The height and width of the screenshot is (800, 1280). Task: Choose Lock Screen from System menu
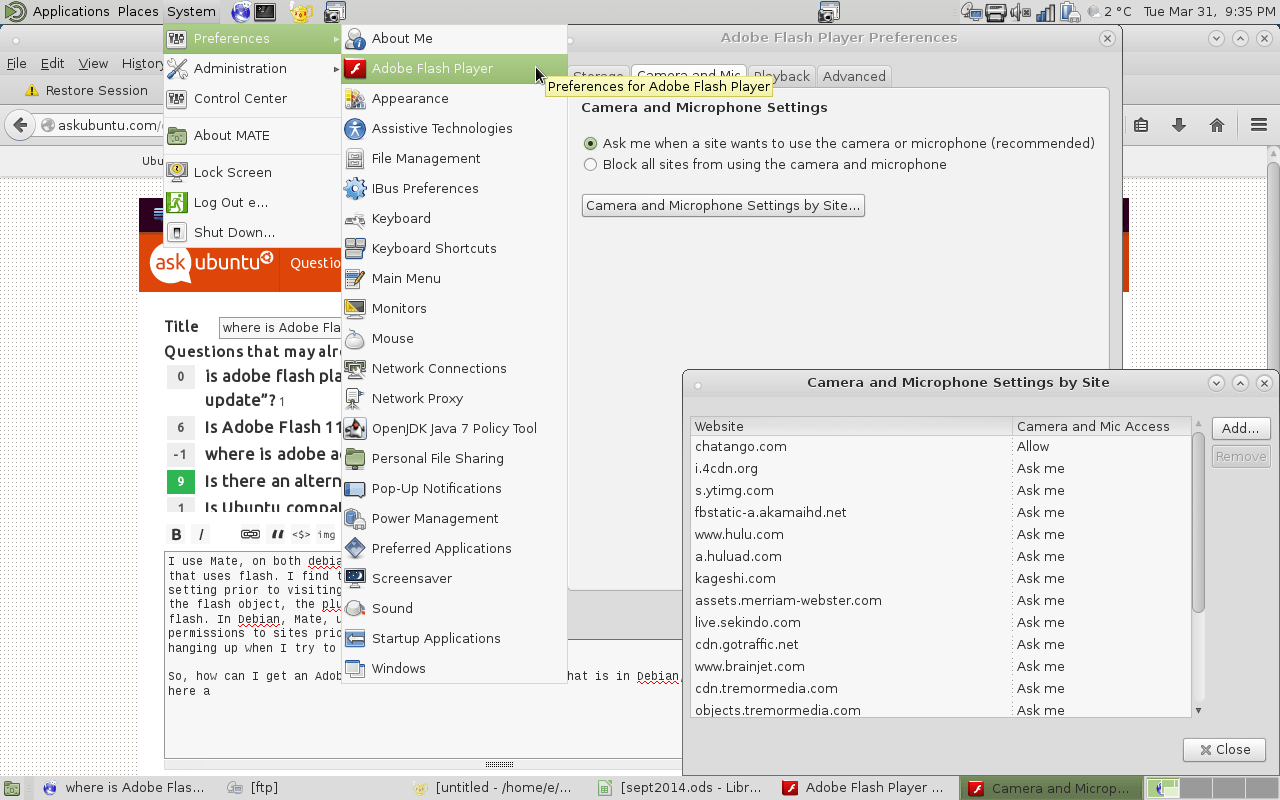pyautogui.click(x=253, y=172)
